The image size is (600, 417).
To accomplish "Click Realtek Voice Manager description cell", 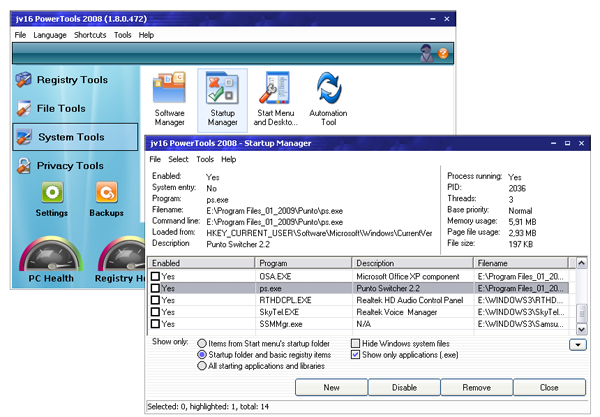I will (412, 312).
